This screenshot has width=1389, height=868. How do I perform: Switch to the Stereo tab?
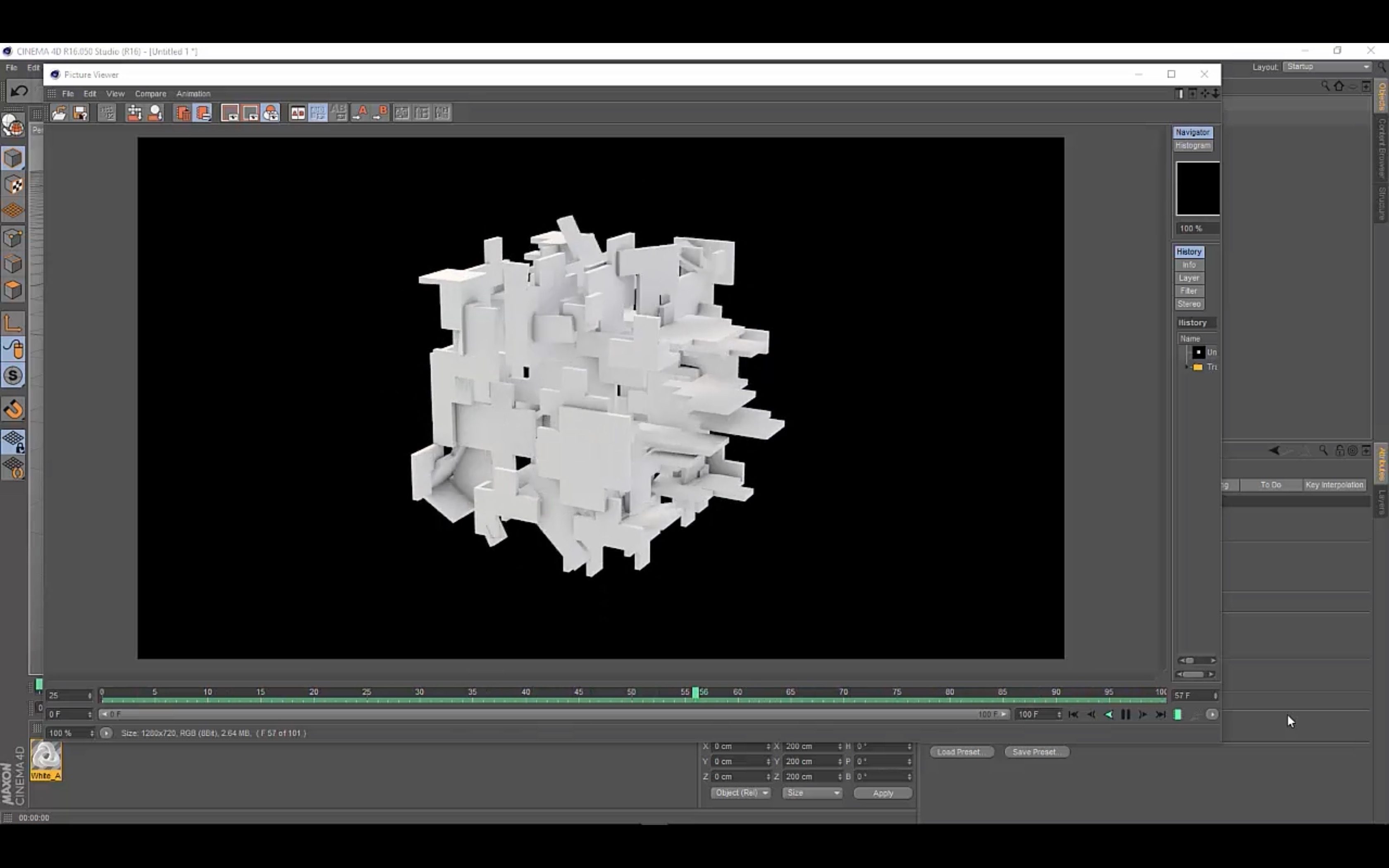(x=1189, y=304)
